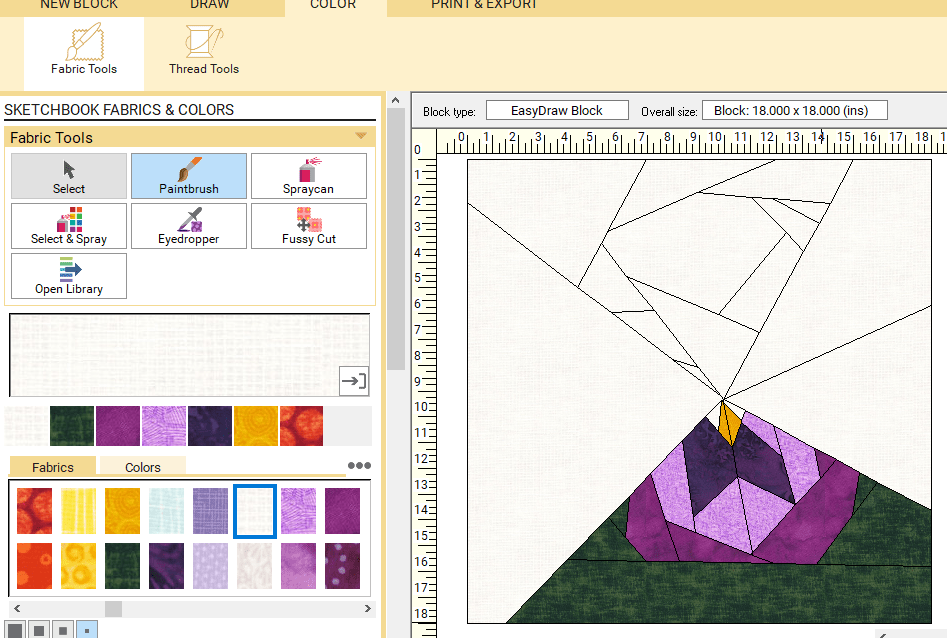The height and width of the screenshot is (638, 947).
Task: Activate the Eyedropper tool
Action: click(188, 226)
